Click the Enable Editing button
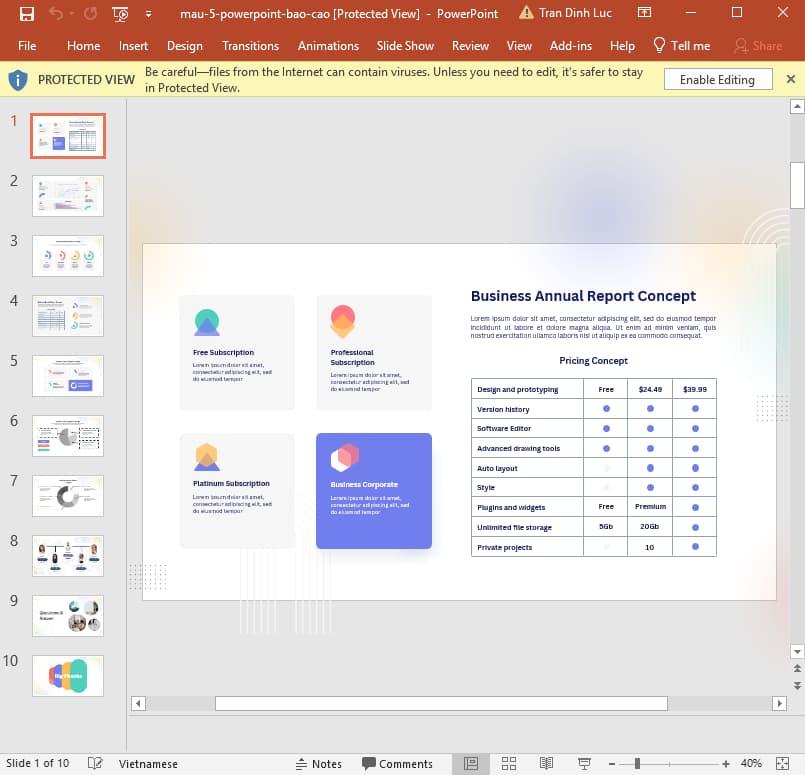Viewport: 805px width, 775px height. (x=718, y=78)
